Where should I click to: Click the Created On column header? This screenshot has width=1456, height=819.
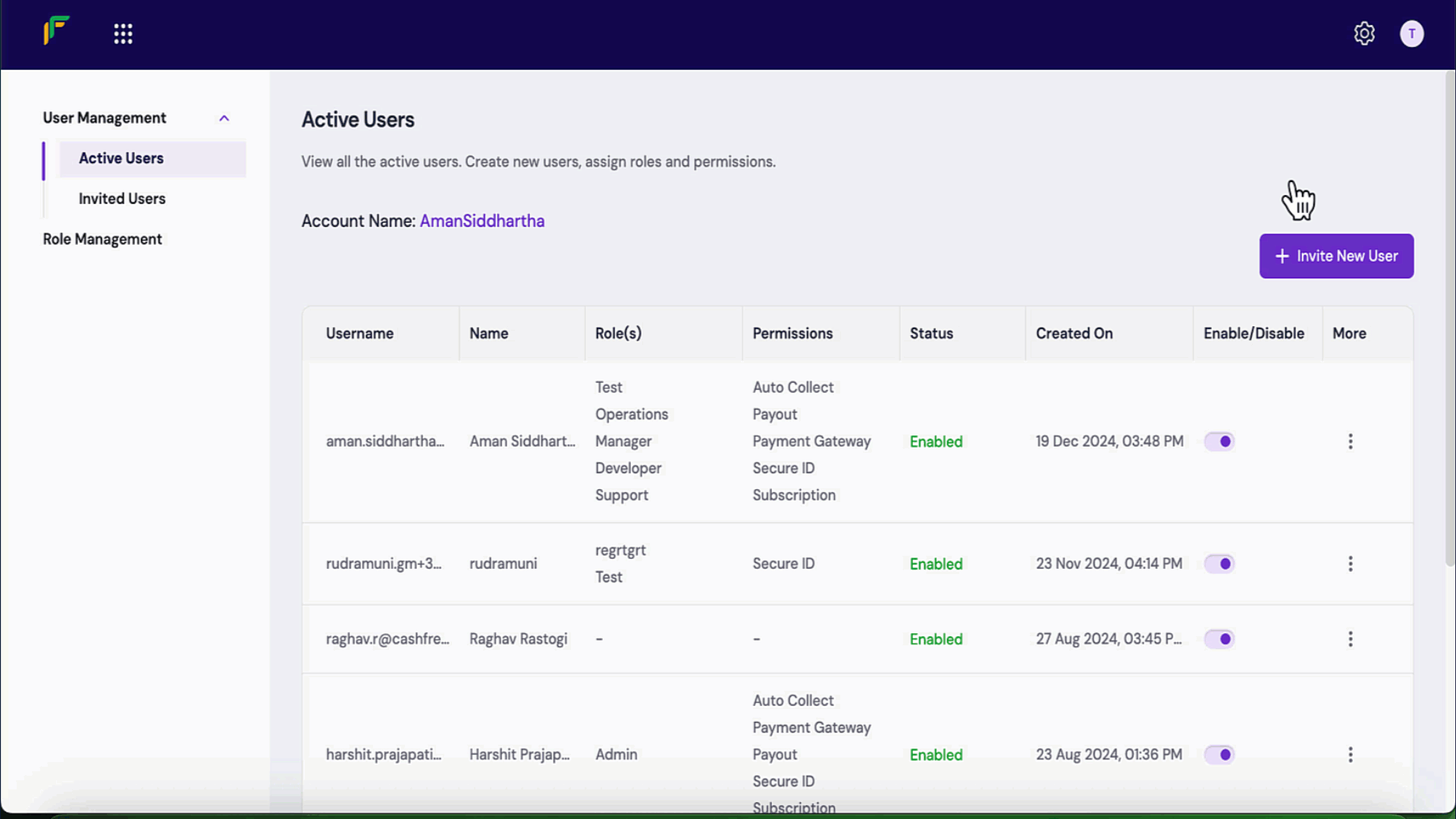(x=1074, y=334)
